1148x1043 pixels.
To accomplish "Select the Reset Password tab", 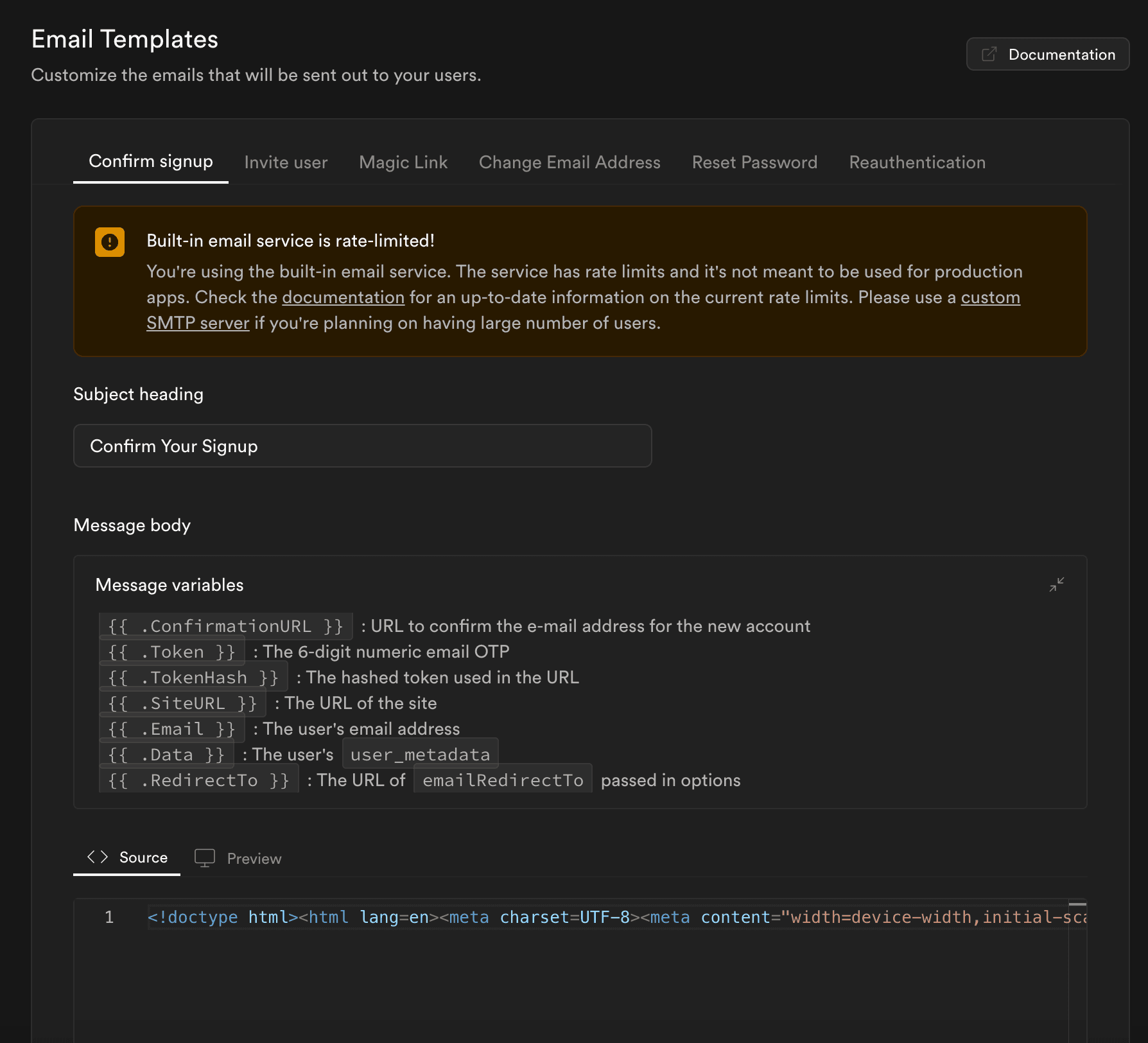I will pyautogui.click(x=754, y=162).
